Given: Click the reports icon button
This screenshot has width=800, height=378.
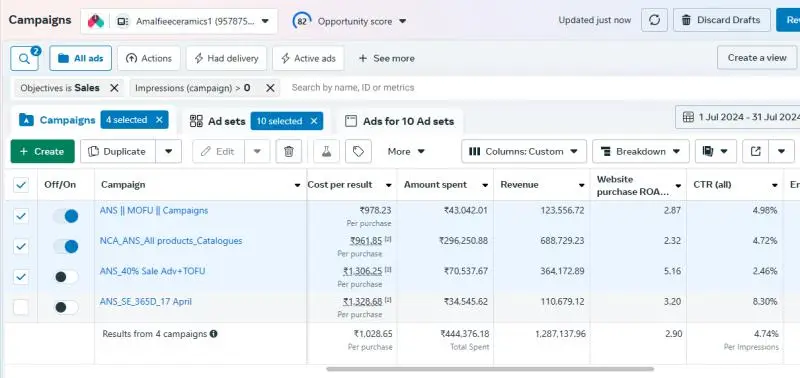Looking at the screenshot, I should pos(716,152).
